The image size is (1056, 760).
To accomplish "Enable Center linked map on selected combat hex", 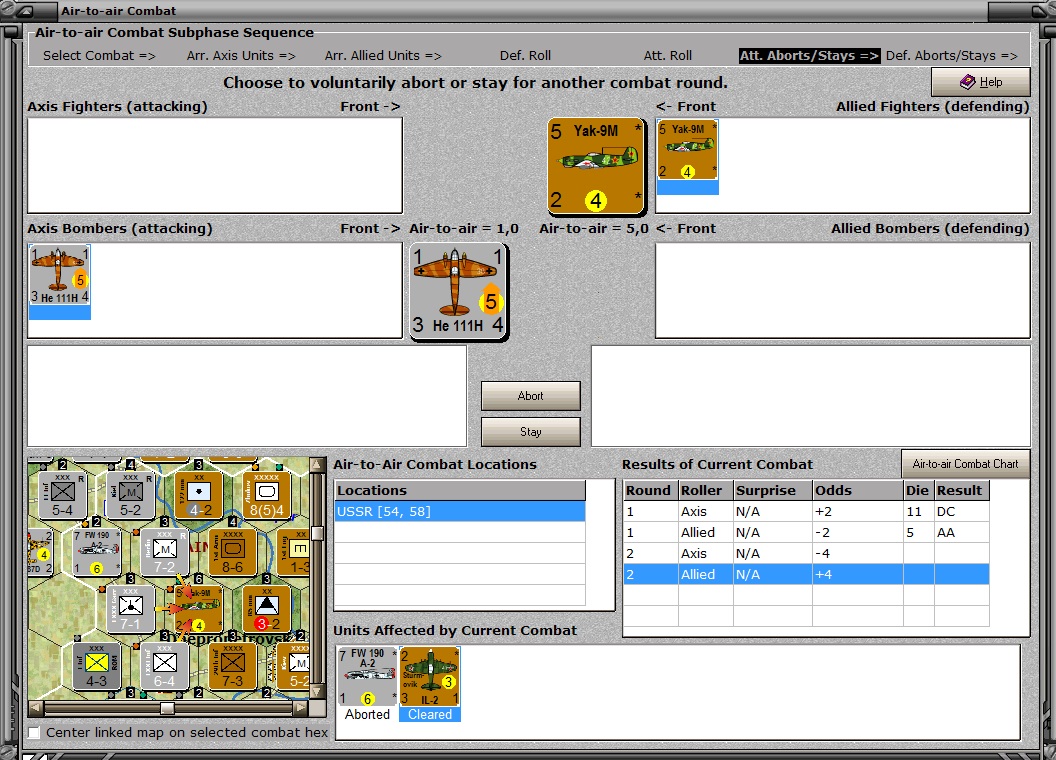I will (x=34, y=732).
